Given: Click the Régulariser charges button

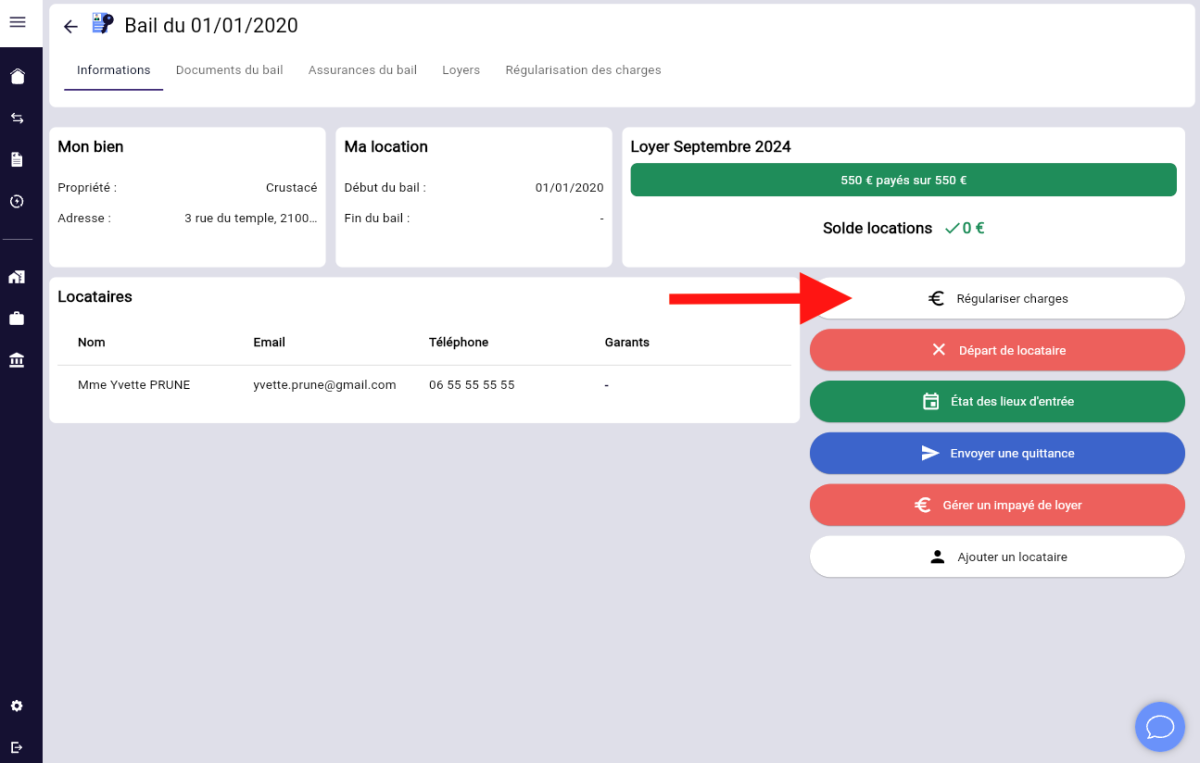Looking at the screenshot, I should click(x=997, y=298).
